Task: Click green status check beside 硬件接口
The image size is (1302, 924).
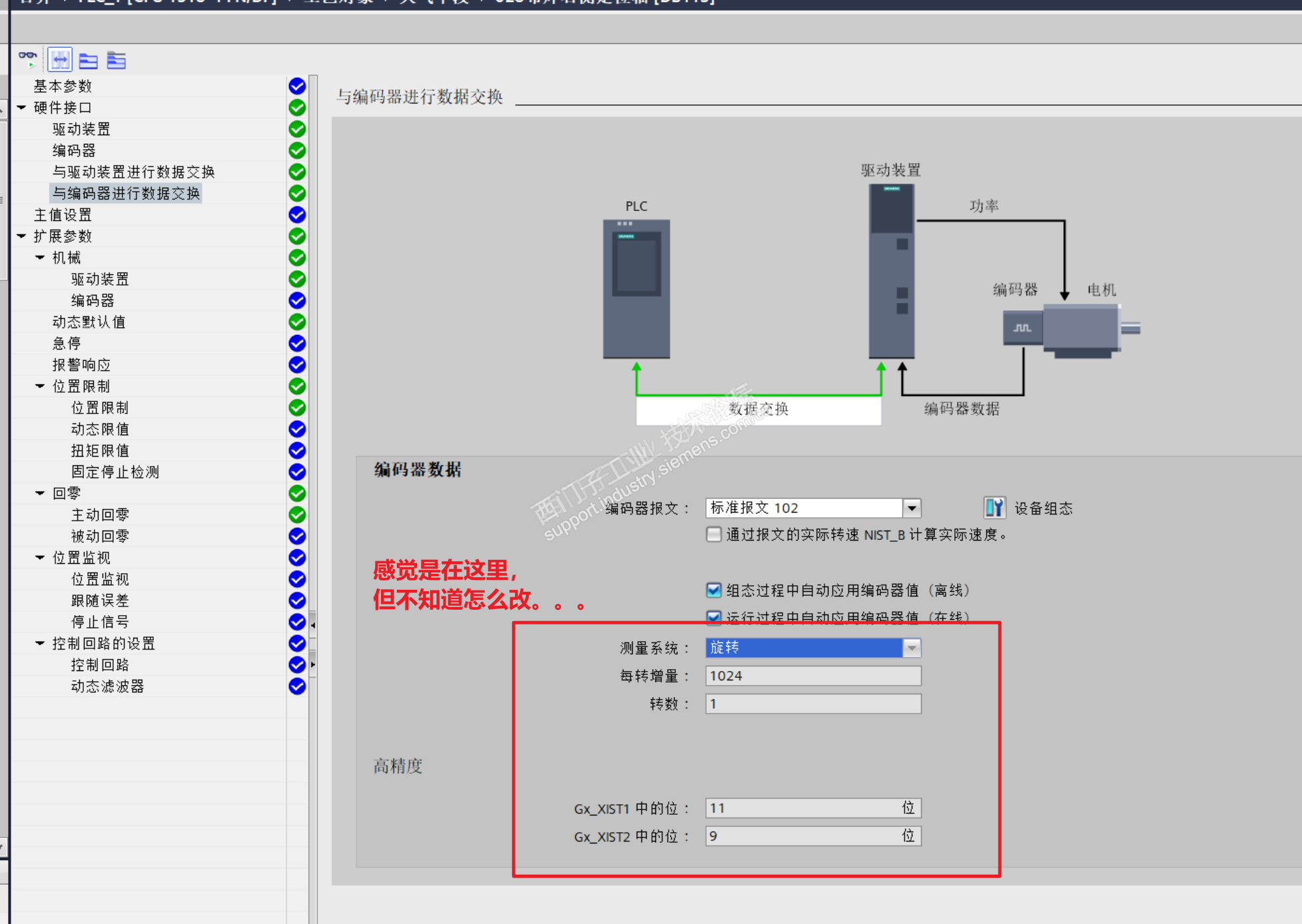Action: pos(297,107)
